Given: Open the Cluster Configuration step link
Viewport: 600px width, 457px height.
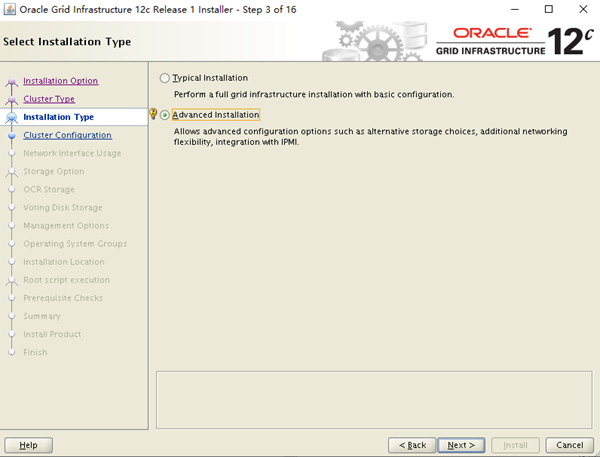Looking at the screenshot, I should pos(67,135).
